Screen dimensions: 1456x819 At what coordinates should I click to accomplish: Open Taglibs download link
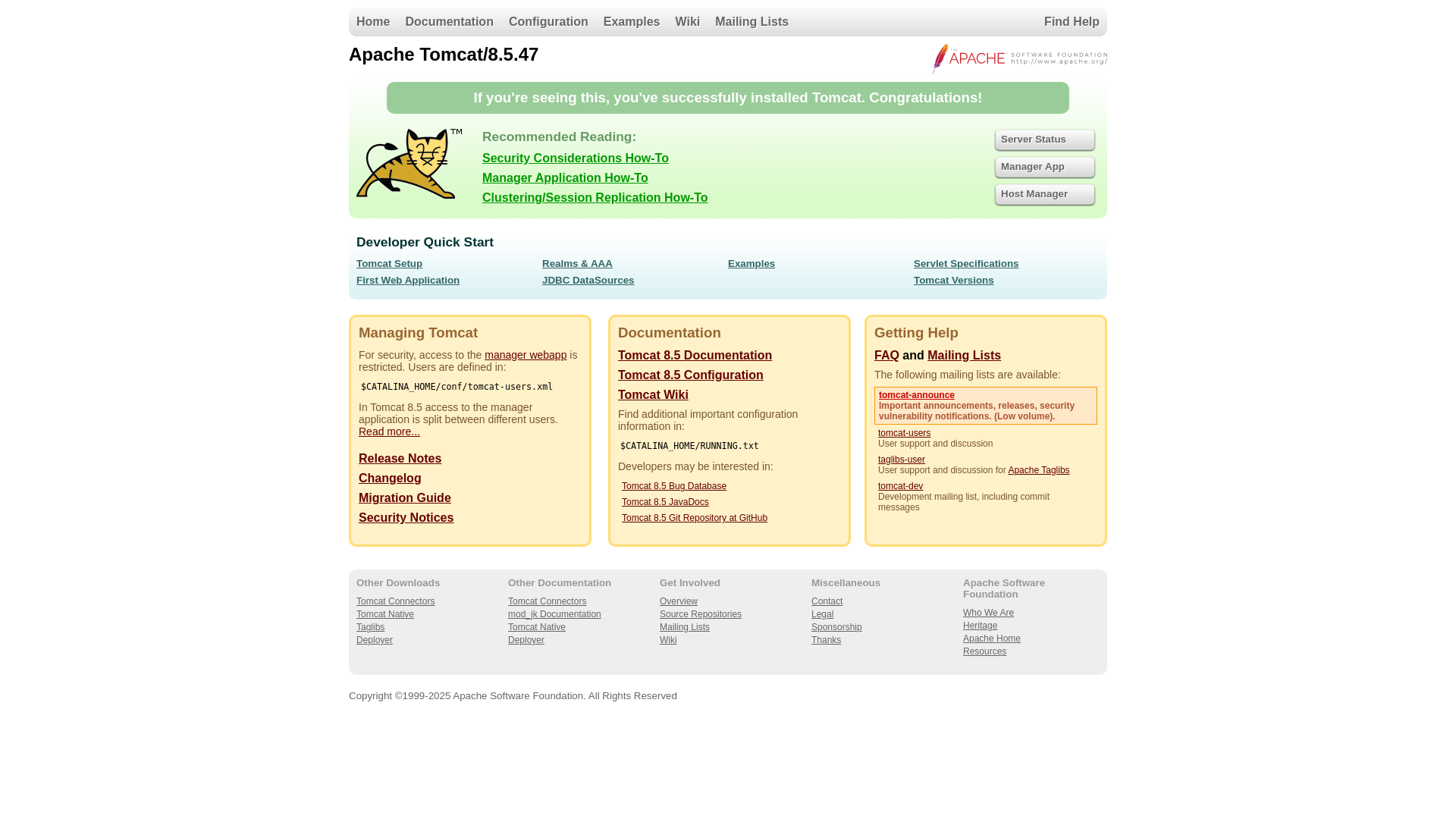(x=370, y=627)
